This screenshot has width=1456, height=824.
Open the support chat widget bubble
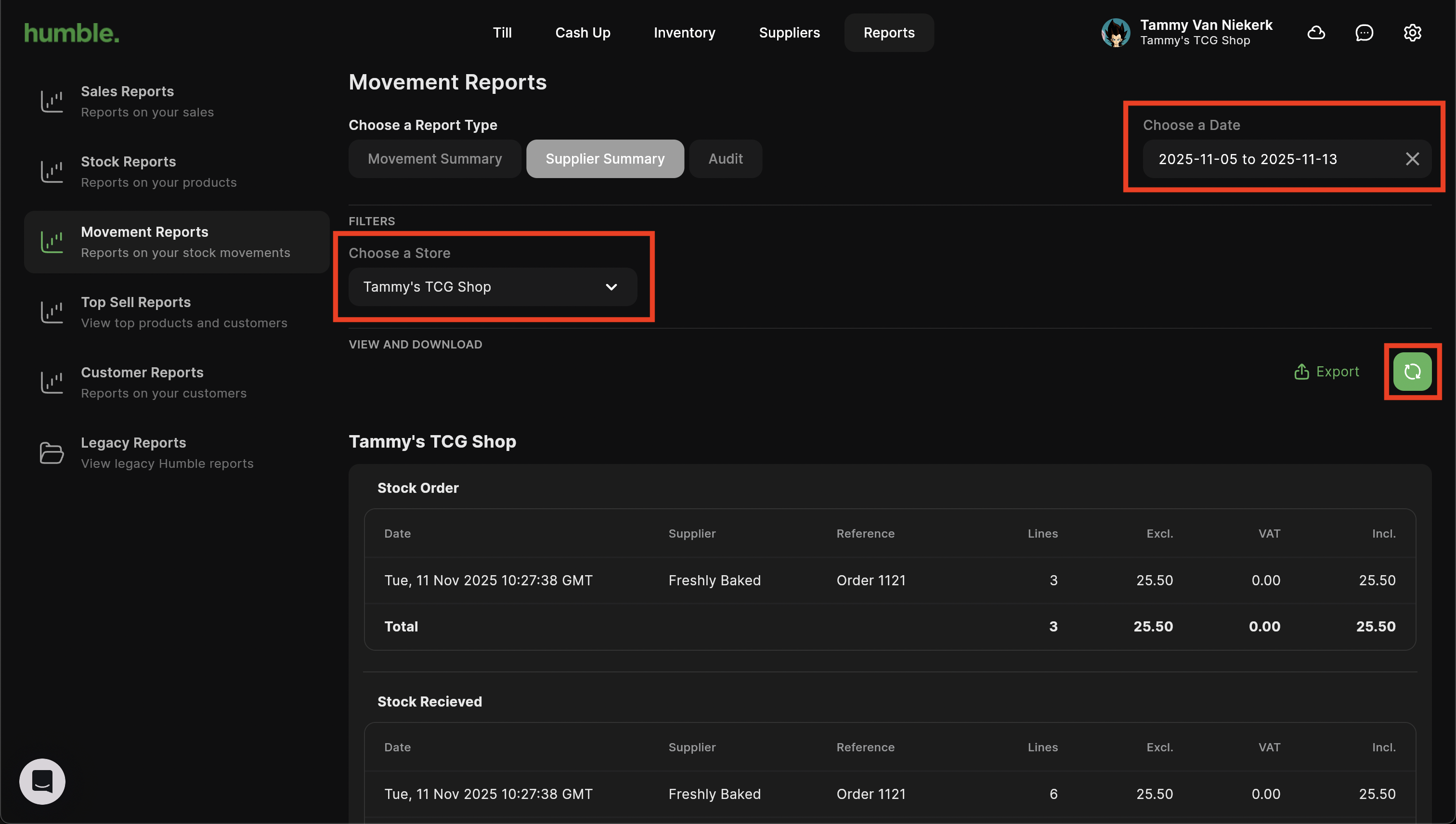click(x=42, y=781)
